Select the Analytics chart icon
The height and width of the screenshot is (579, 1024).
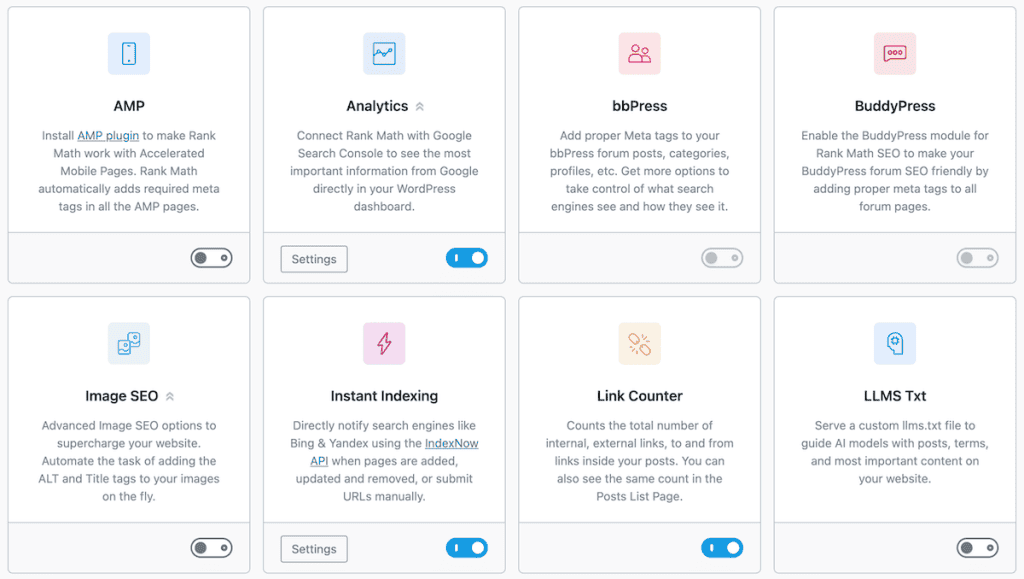[384, 53]
